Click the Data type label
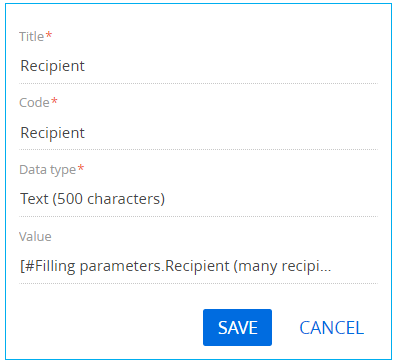 (48, 170)
